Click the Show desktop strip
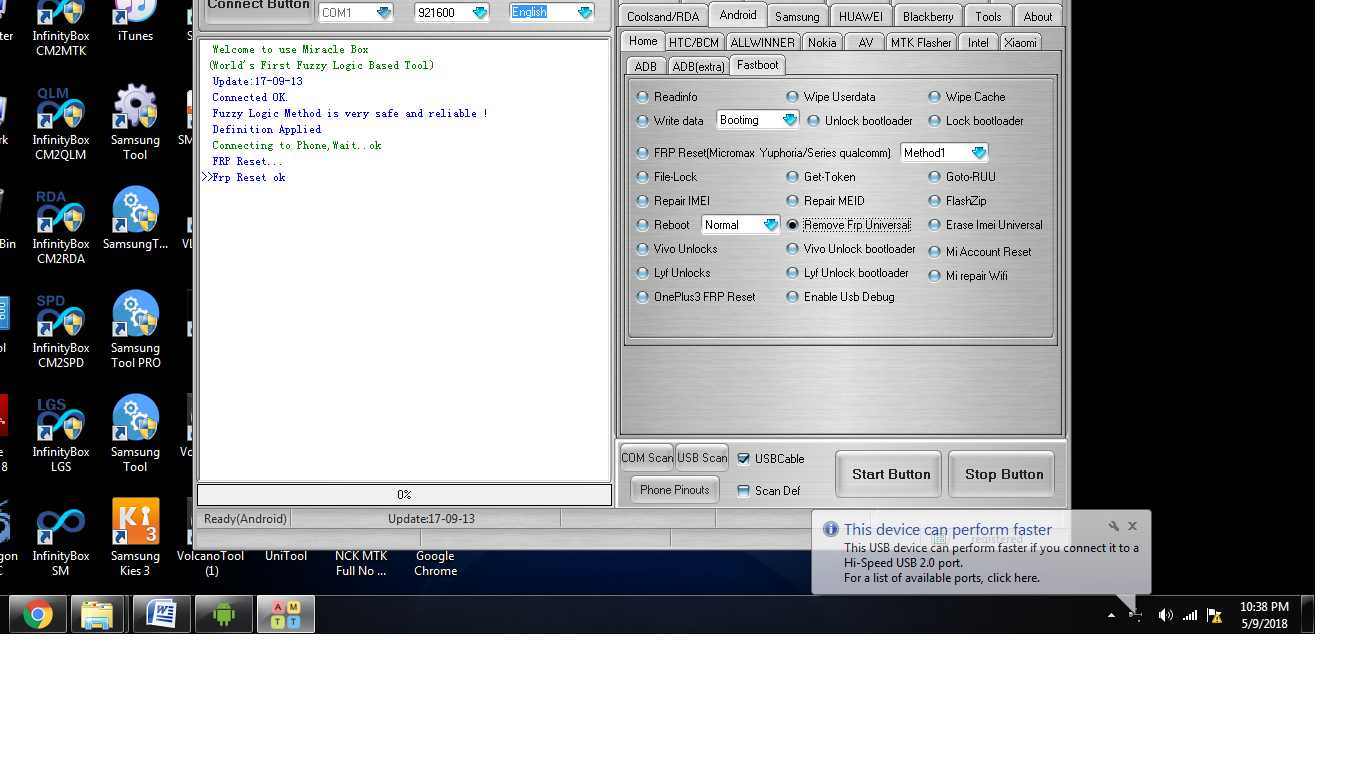The image size is (1366, 768). point(1308,614)
